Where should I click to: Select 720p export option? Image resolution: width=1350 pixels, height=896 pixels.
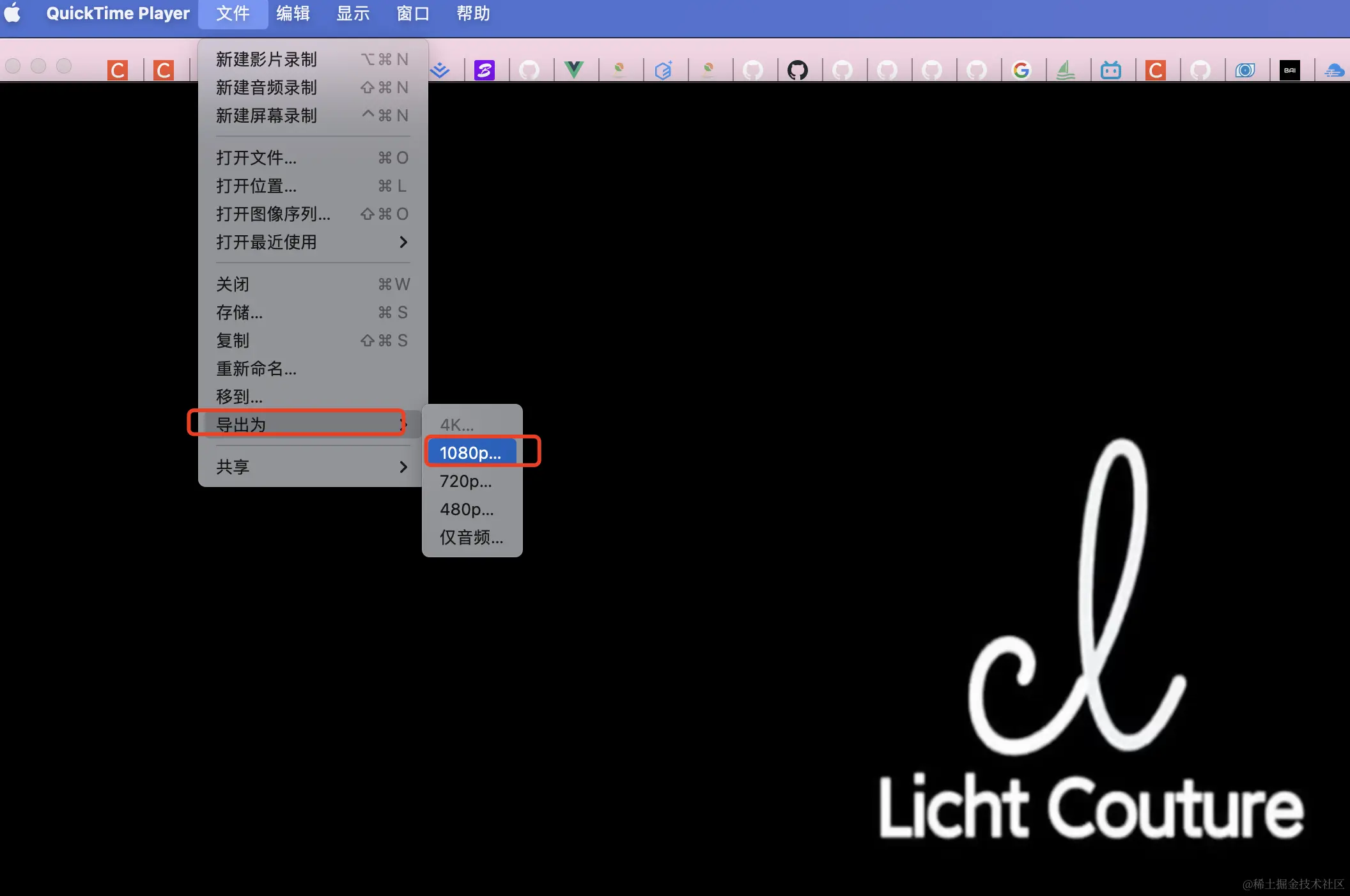click(x=466, y=481)
